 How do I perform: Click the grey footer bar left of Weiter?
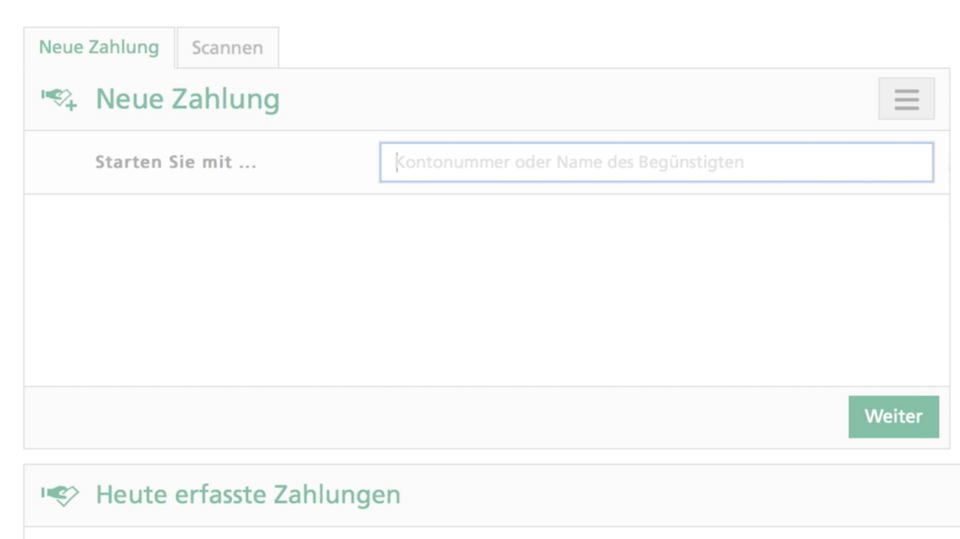pos(436,417)
